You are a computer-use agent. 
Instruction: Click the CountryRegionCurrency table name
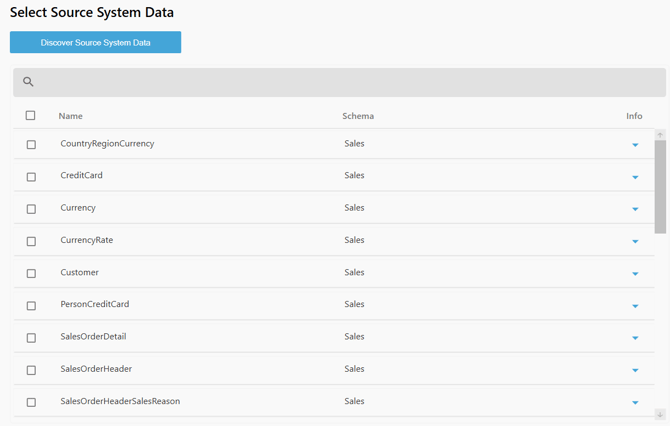(107, 144)
